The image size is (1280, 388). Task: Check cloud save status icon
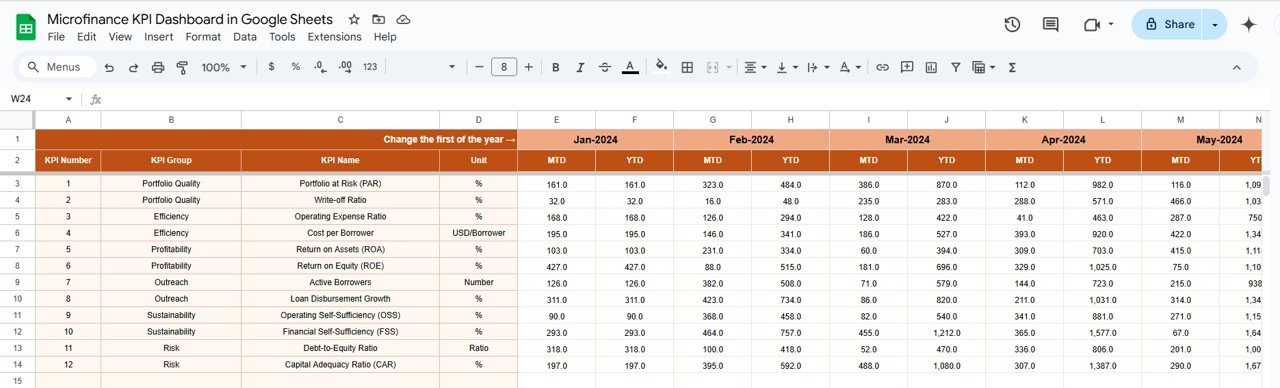point(403,20)
